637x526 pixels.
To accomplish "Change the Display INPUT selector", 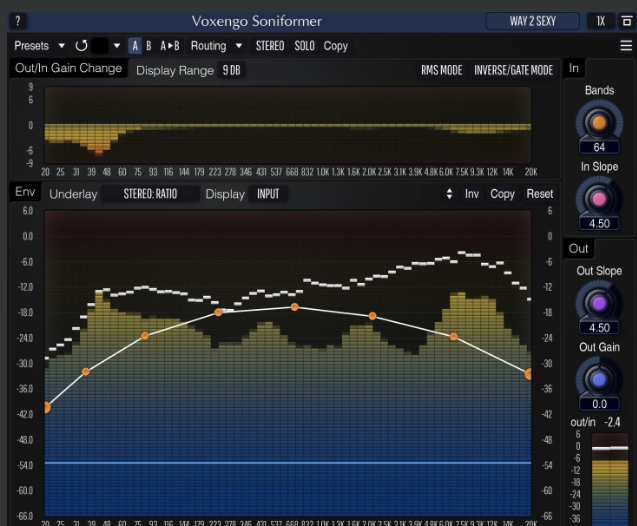I will coord(268,194).
